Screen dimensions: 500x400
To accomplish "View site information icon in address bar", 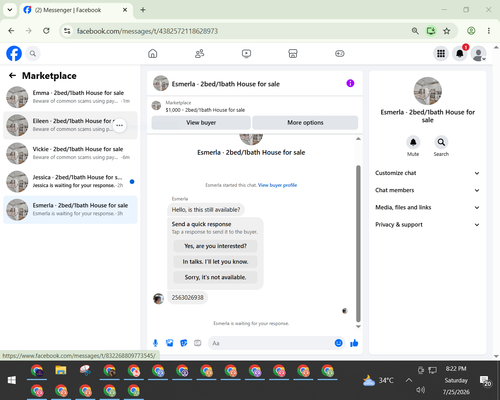I will [x=67, y=31].
